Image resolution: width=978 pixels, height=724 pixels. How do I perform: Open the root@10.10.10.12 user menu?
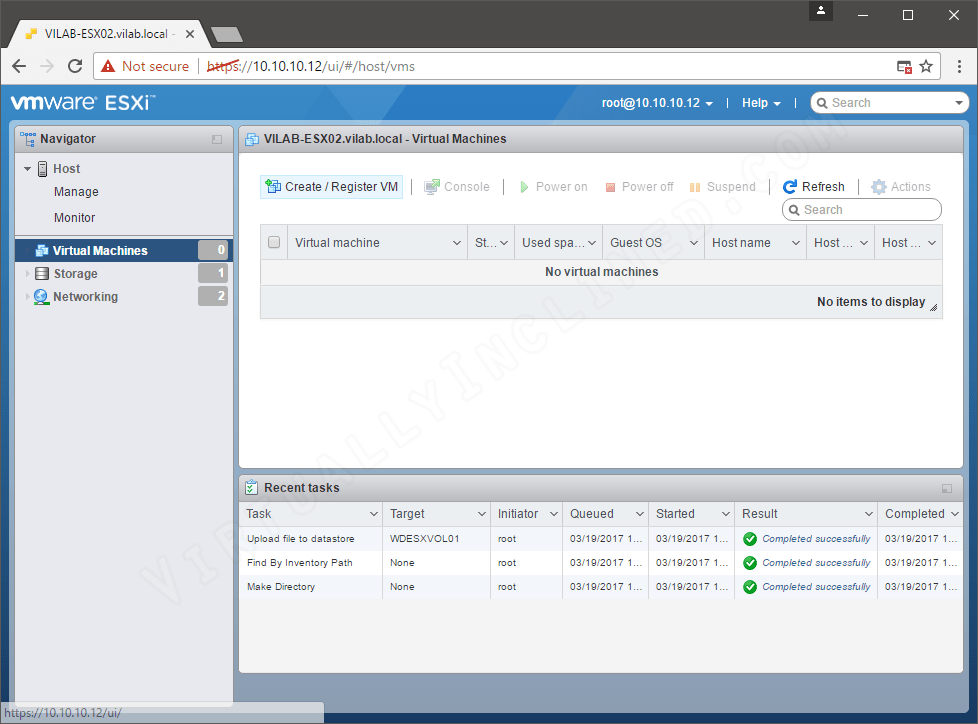click(657, 102)
